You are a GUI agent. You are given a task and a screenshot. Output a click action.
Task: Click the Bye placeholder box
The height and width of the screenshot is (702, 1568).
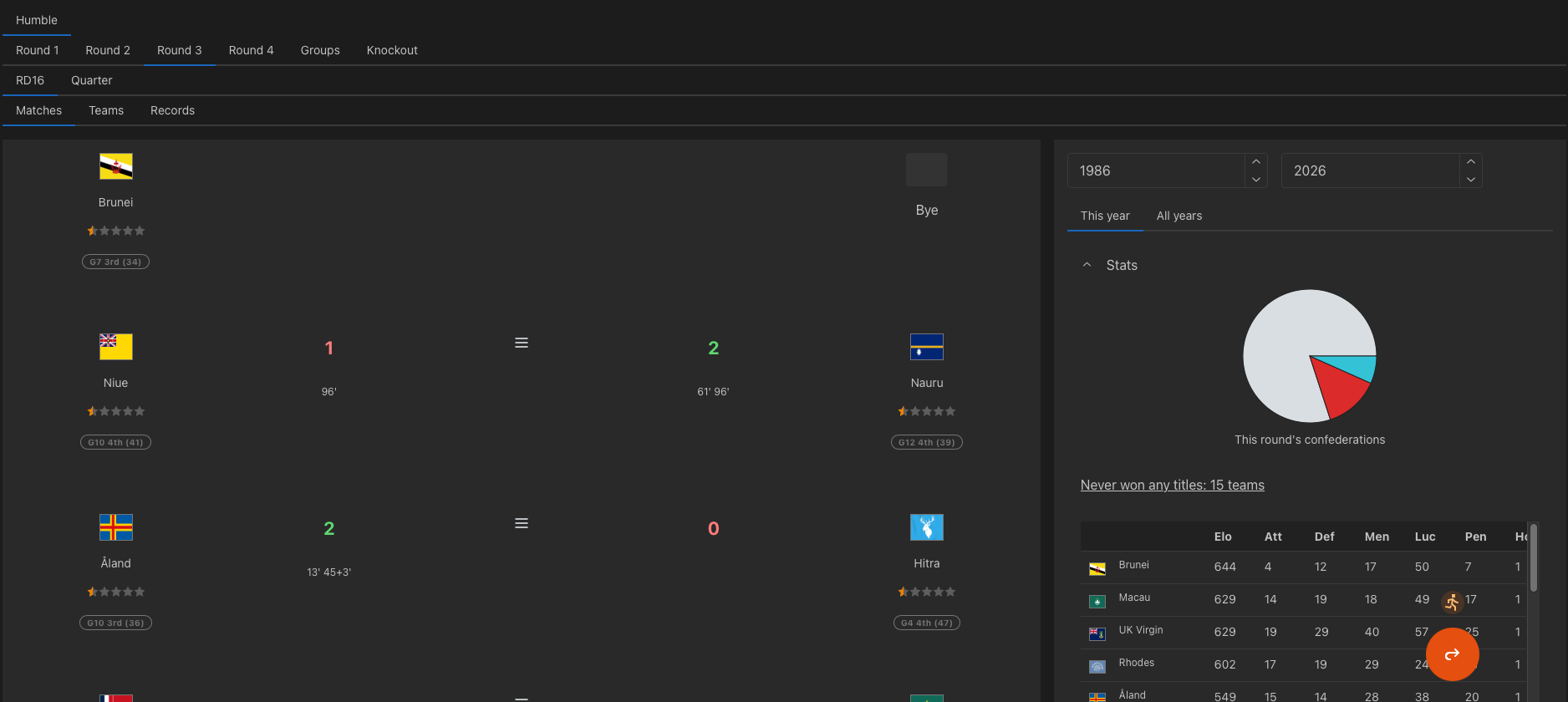pos(926,170)
